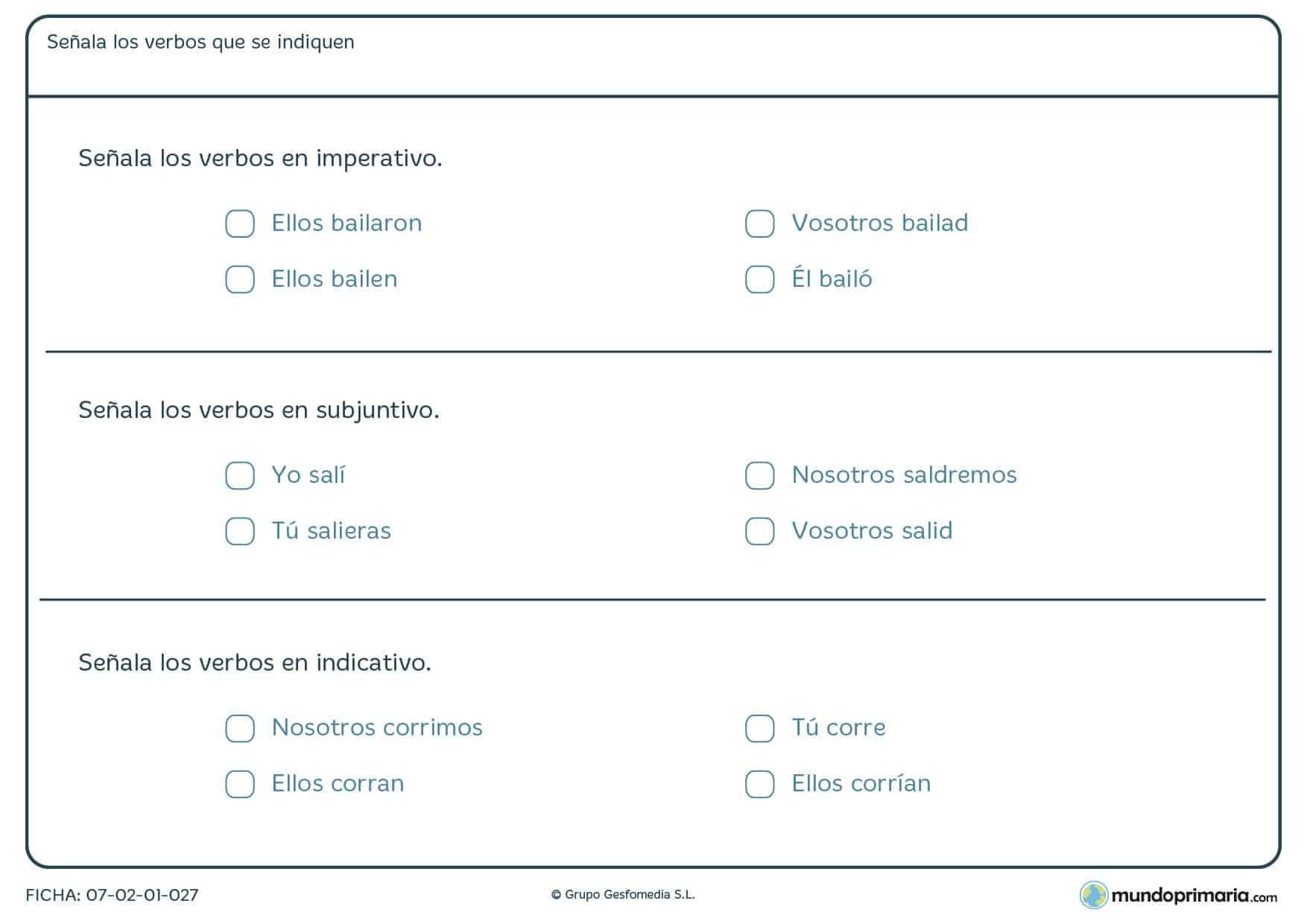Click the 'Señala los verbos en indicativo' question
The width and height of the screenshot is (1307, 924).
coord(255,662)
